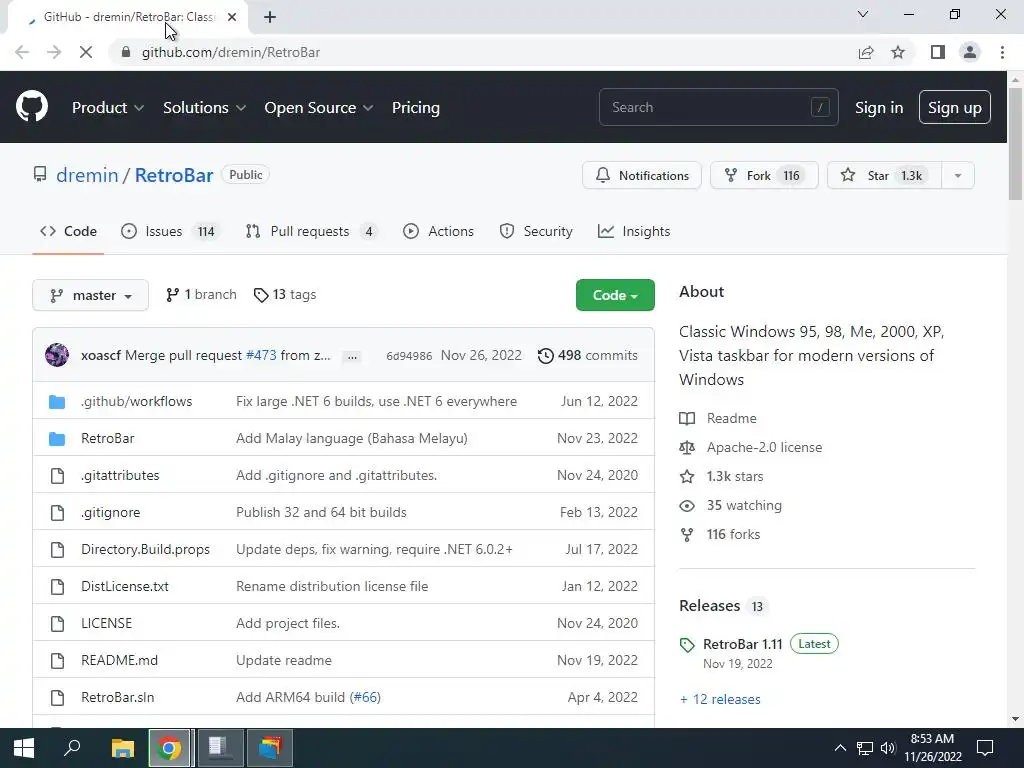Expand the Product dropdown menu
The width and height of the screenshot is (1024, 768).
(x=108, y=108)
